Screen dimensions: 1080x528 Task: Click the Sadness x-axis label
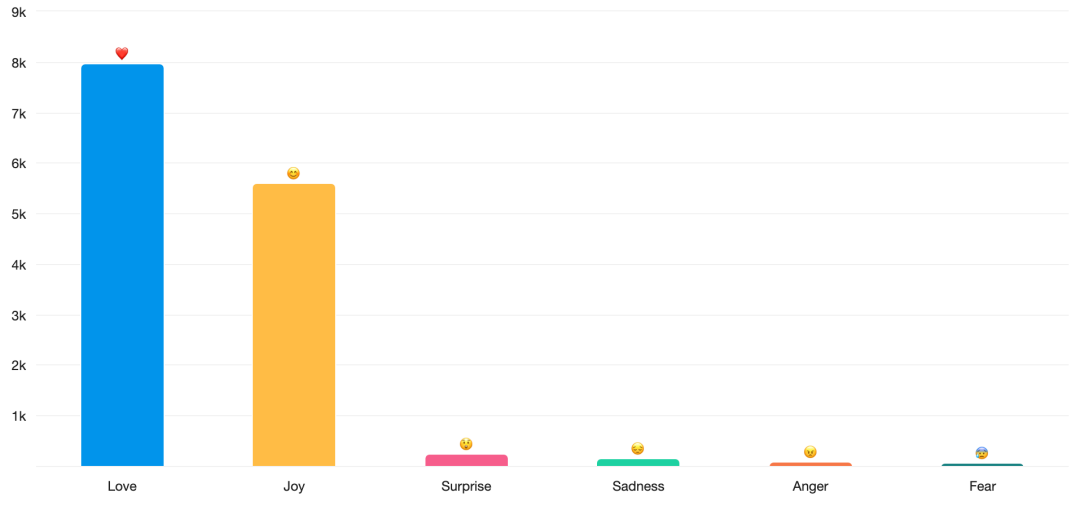coord(638,487)
